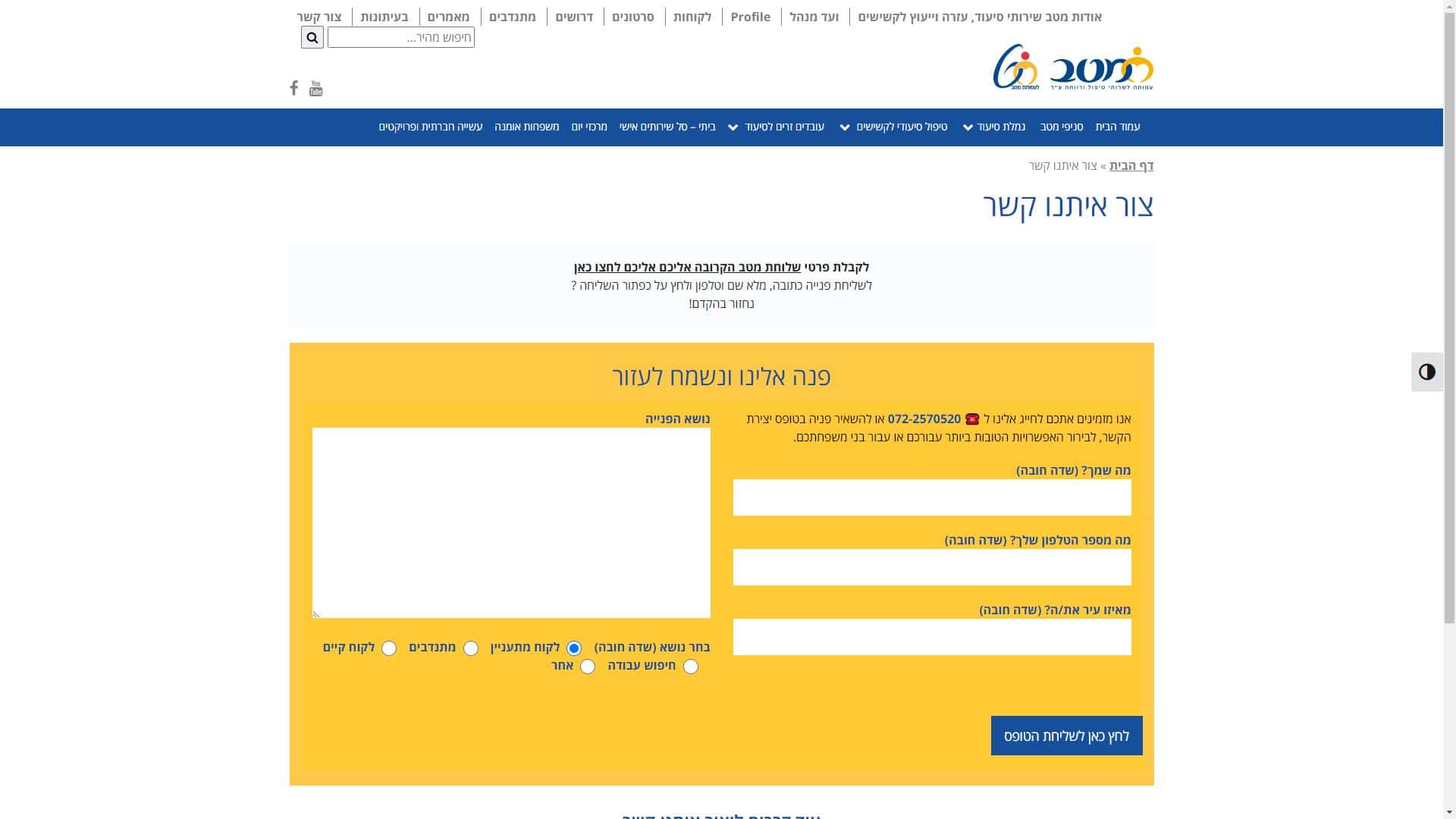Screen dimensions: 1456x819
Task: Select the מתנדבים radio button
Action: click(x=471, y=648)
